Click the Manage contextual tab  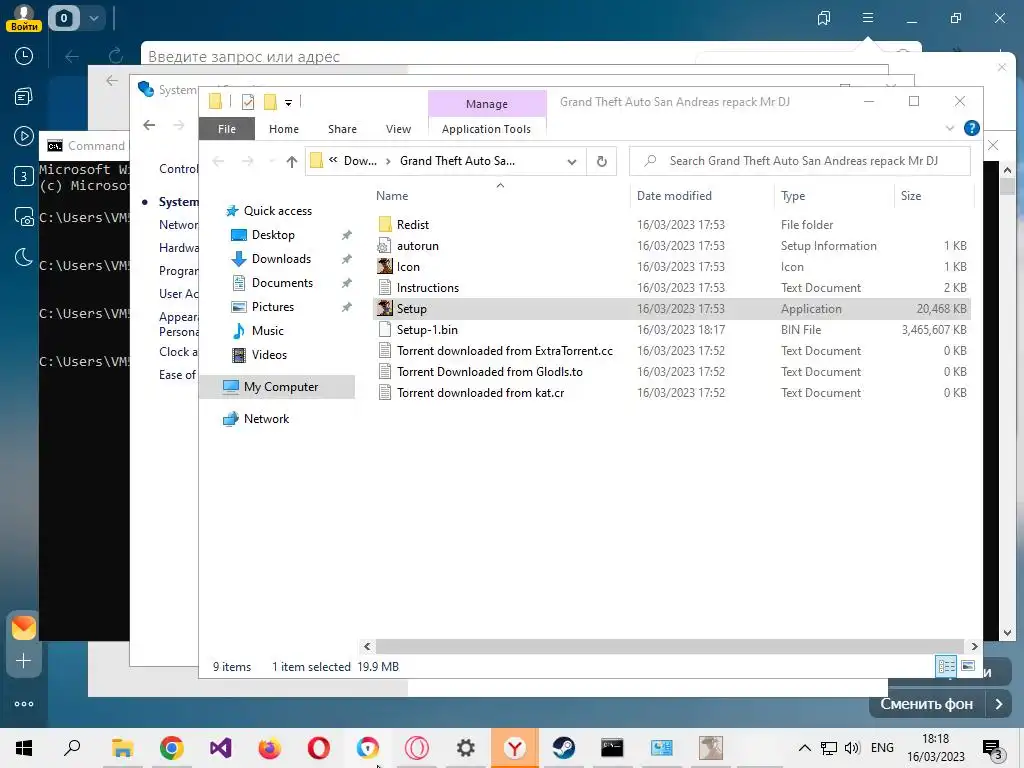[487, 103]
